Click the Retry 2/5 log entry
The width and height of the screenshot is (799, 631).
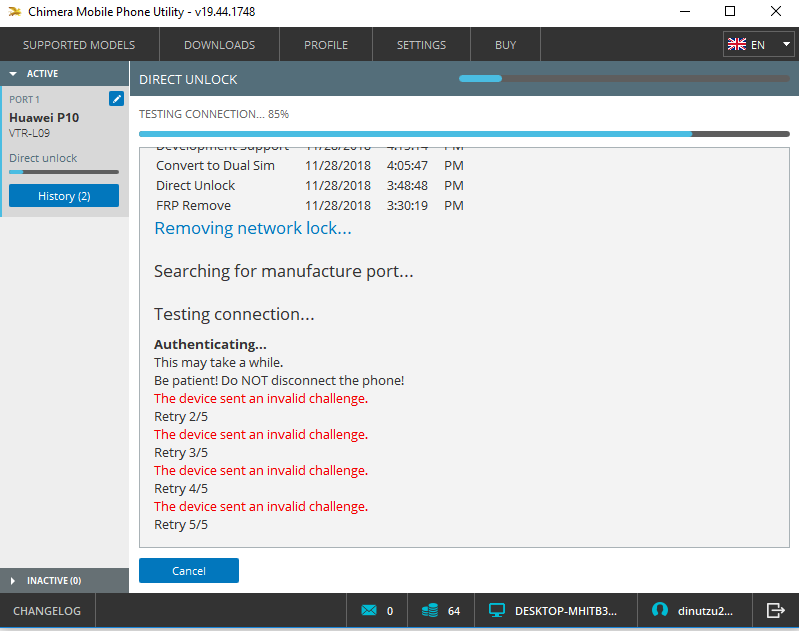point(181,416)
